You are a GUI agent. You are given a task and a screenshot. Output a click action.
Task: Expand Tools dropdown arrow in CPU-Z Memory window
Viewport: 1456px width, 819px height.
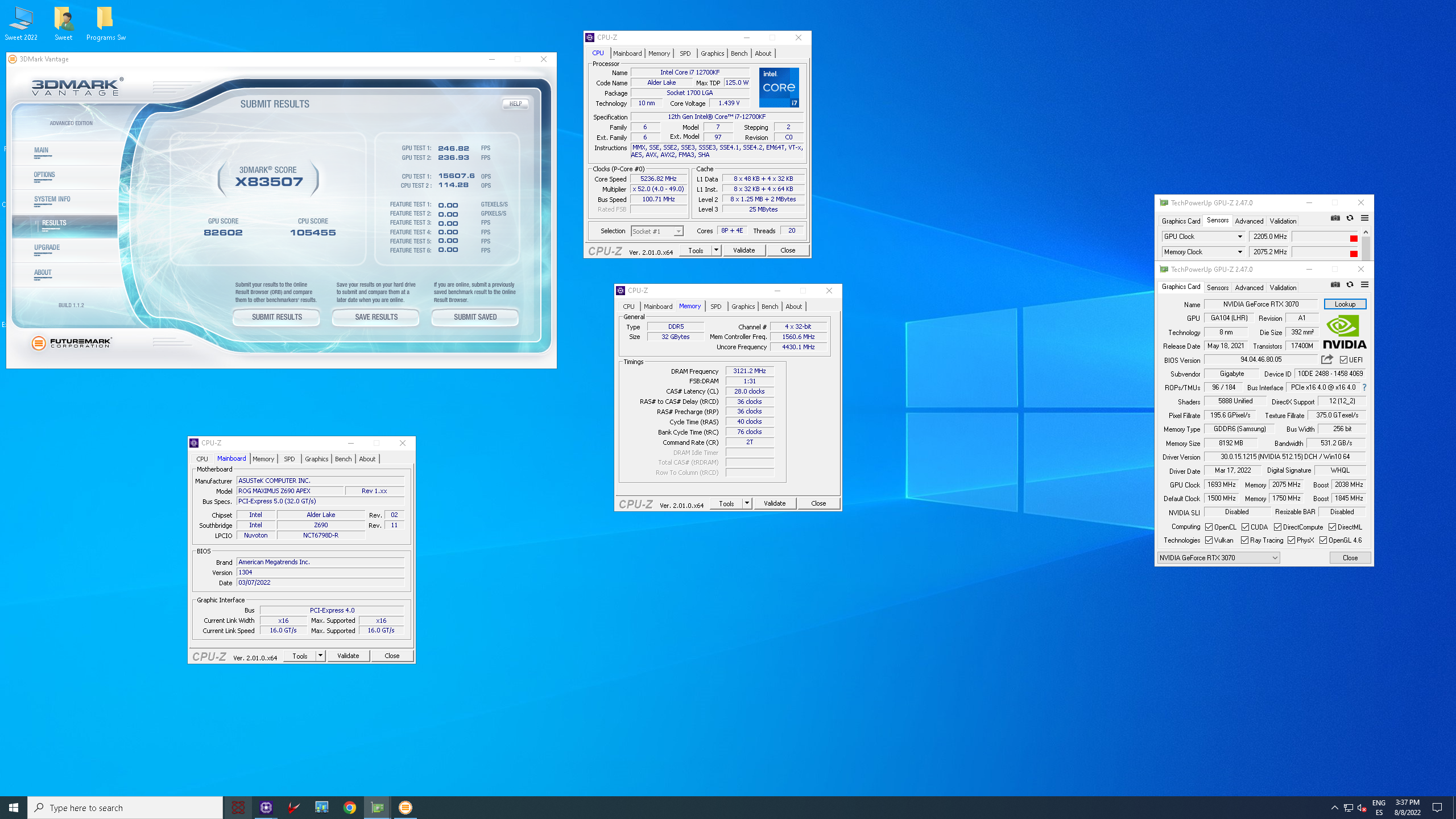(x=747, y=503)
